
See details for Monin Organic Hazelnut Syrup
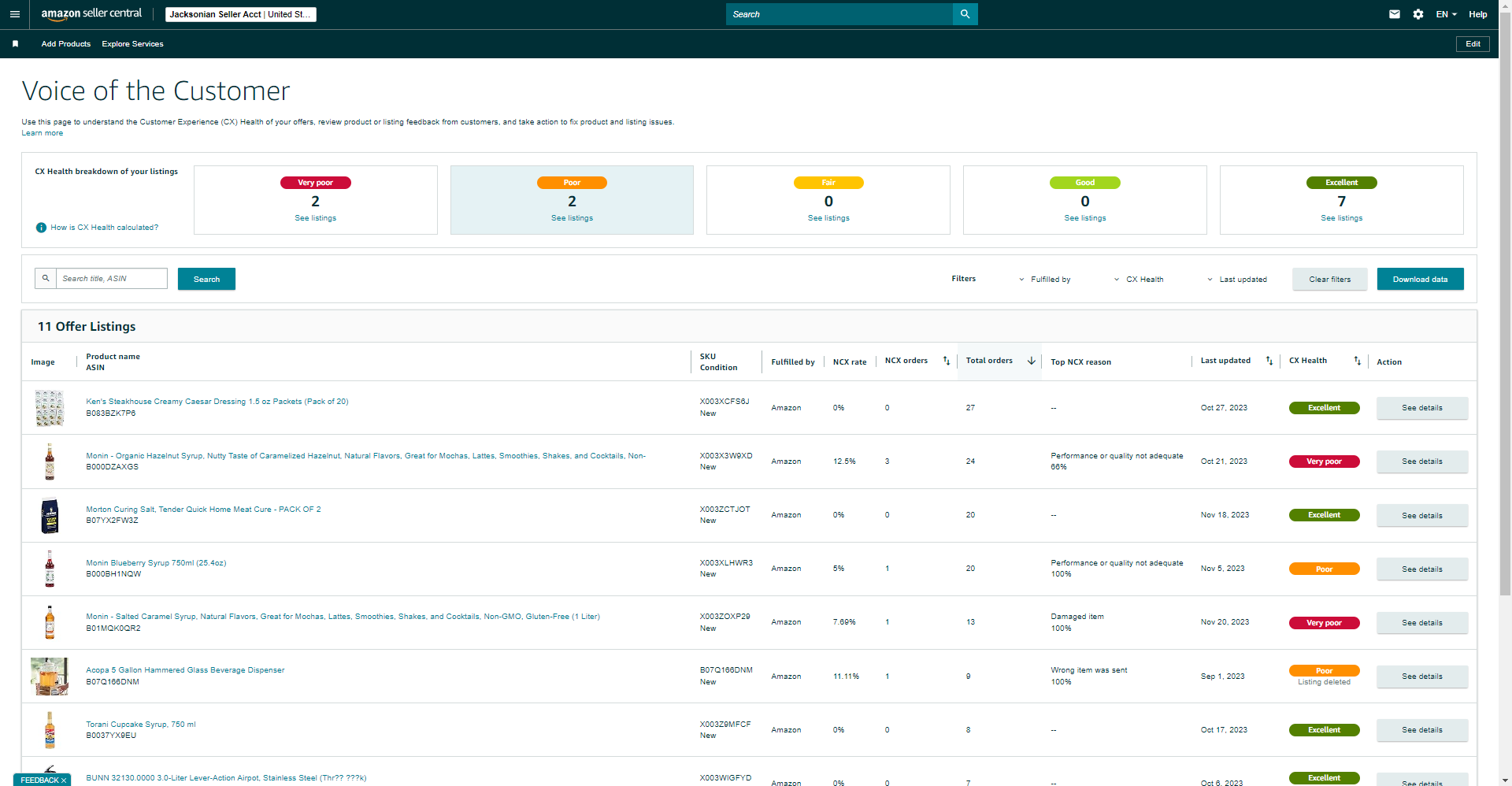[x=1422, y=462]
